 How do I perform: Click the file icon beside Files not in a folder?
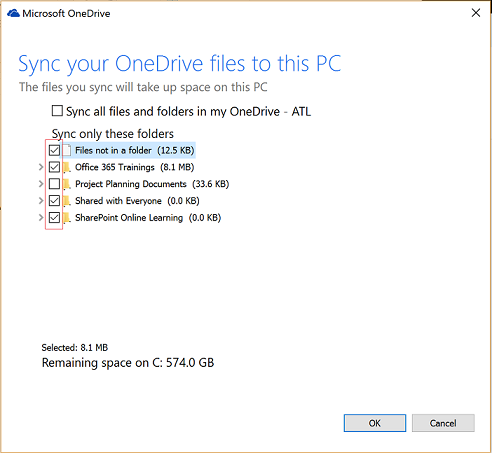coord(67,150)
